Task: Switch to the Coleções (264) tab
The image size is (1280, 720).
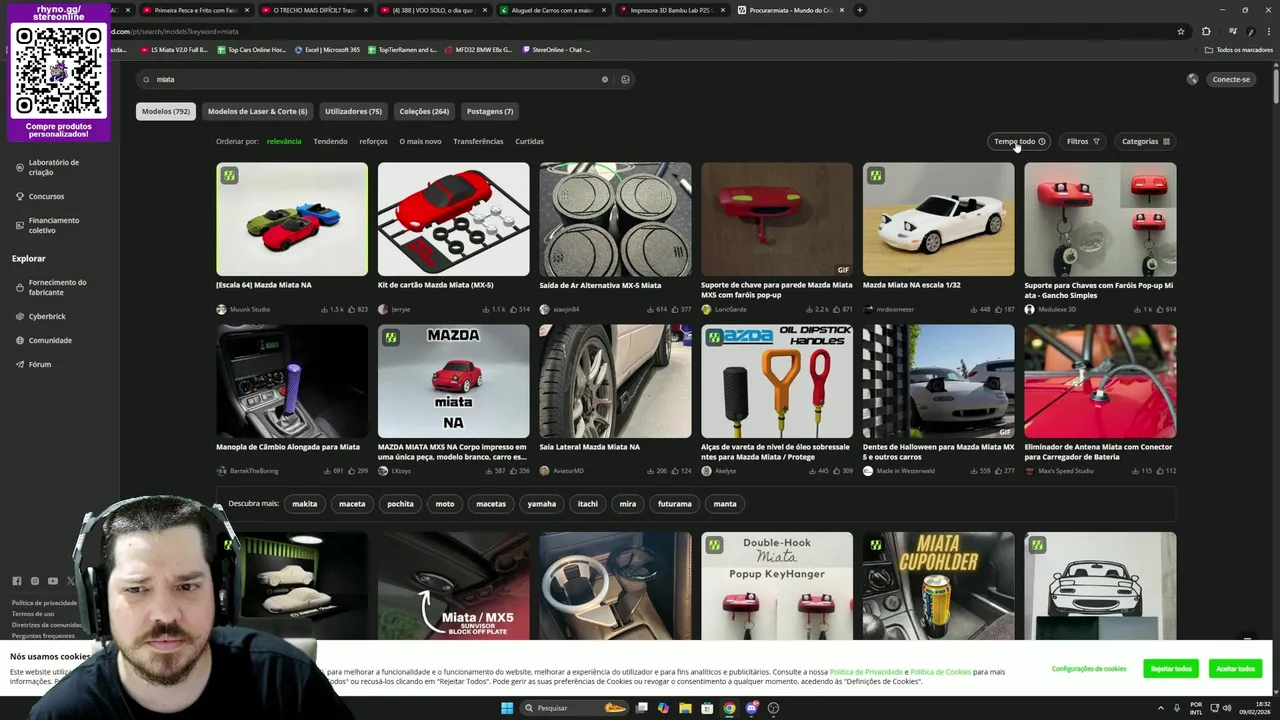Action: click(424, 111)
